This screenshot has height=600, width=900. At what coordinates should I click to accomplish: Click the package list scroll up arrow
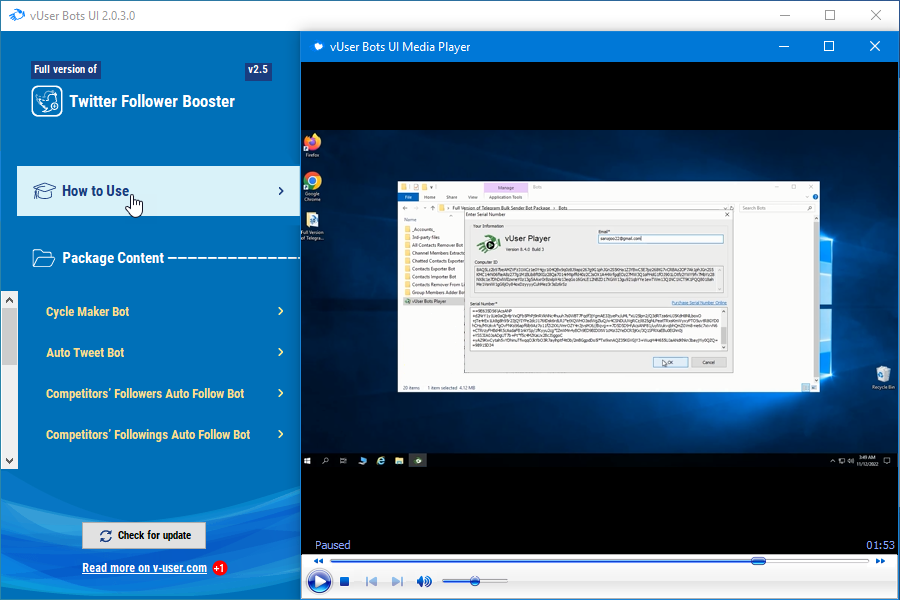point(9,300)
